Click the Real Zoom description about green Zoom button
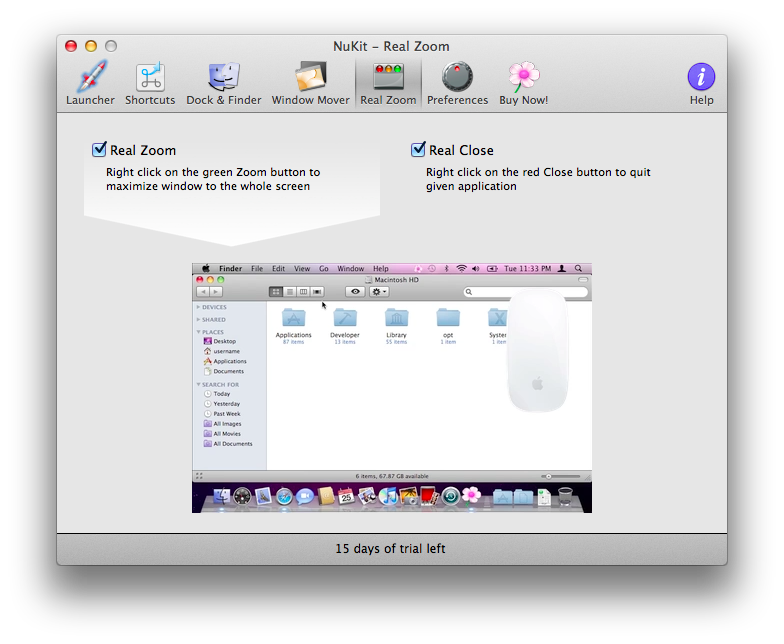 (x=213, y=179)
